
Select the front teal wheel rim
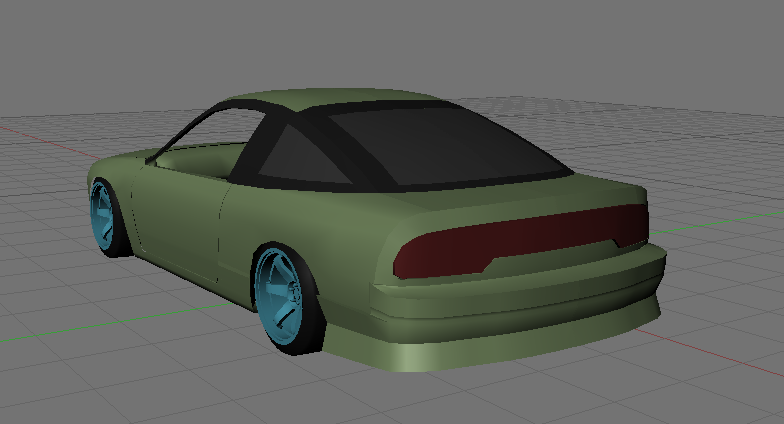pyautogui.click(x=102, y=217)
